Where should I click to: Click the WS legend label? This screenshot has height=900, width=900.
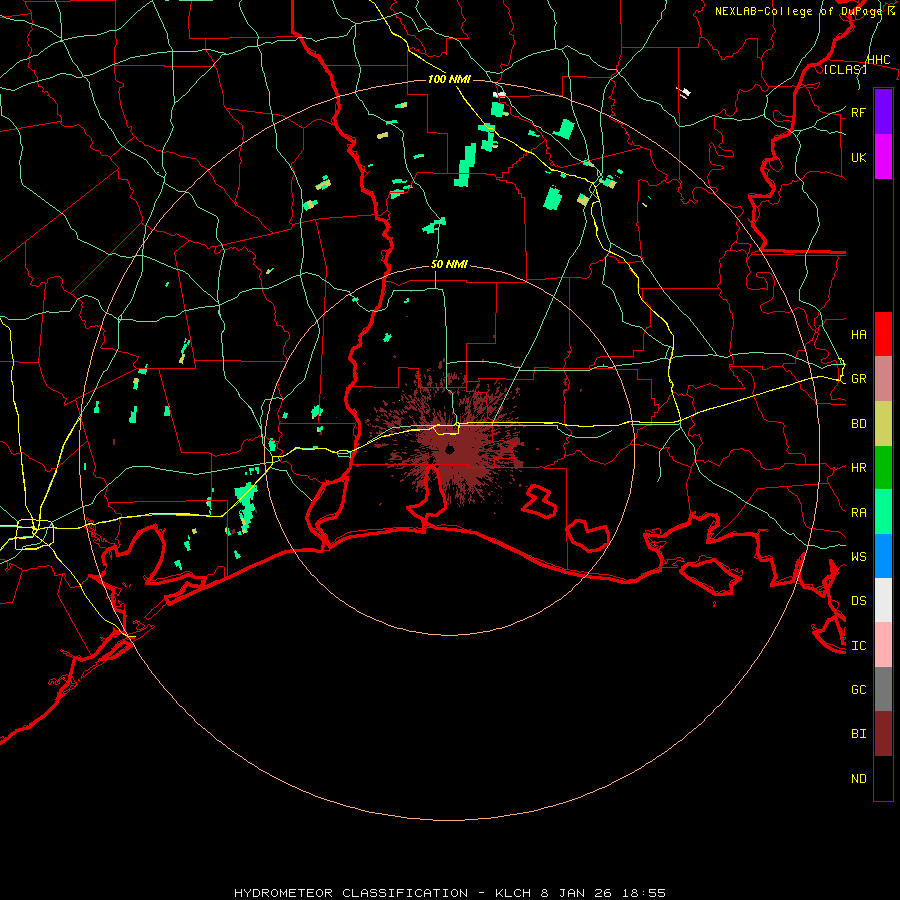click(x=858, y=556)
